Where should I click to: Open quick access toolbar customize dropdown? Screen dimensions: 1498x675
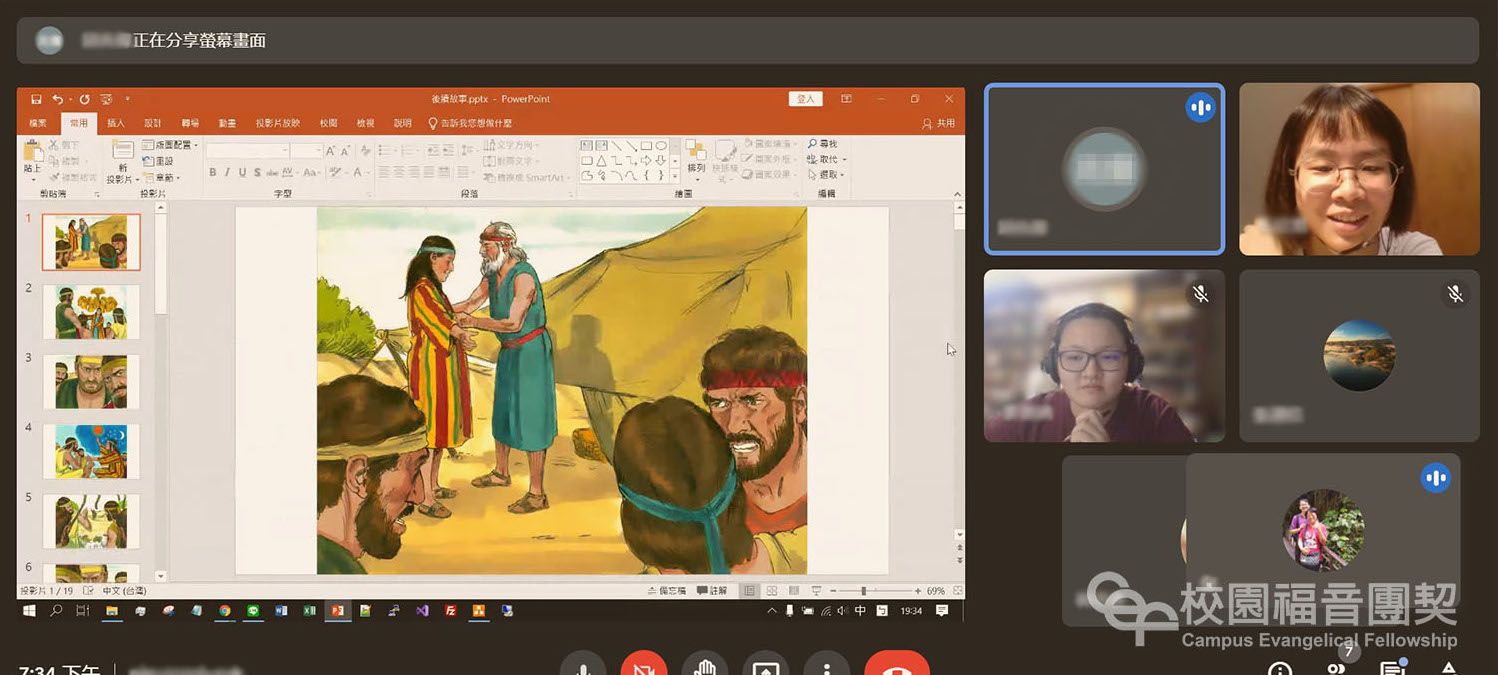[128, 99]
